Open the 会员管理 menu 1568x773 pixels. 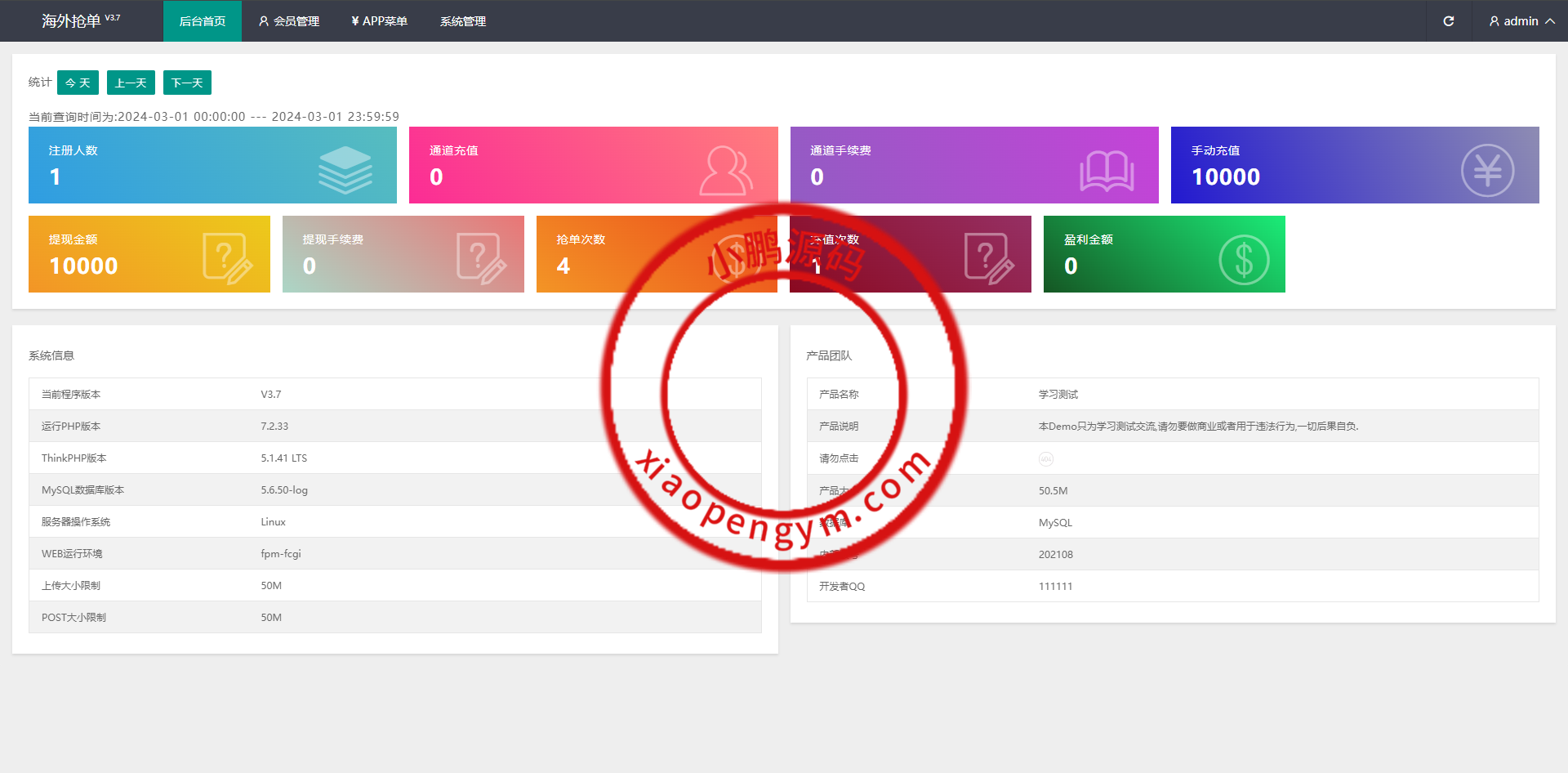click(289, 21)
